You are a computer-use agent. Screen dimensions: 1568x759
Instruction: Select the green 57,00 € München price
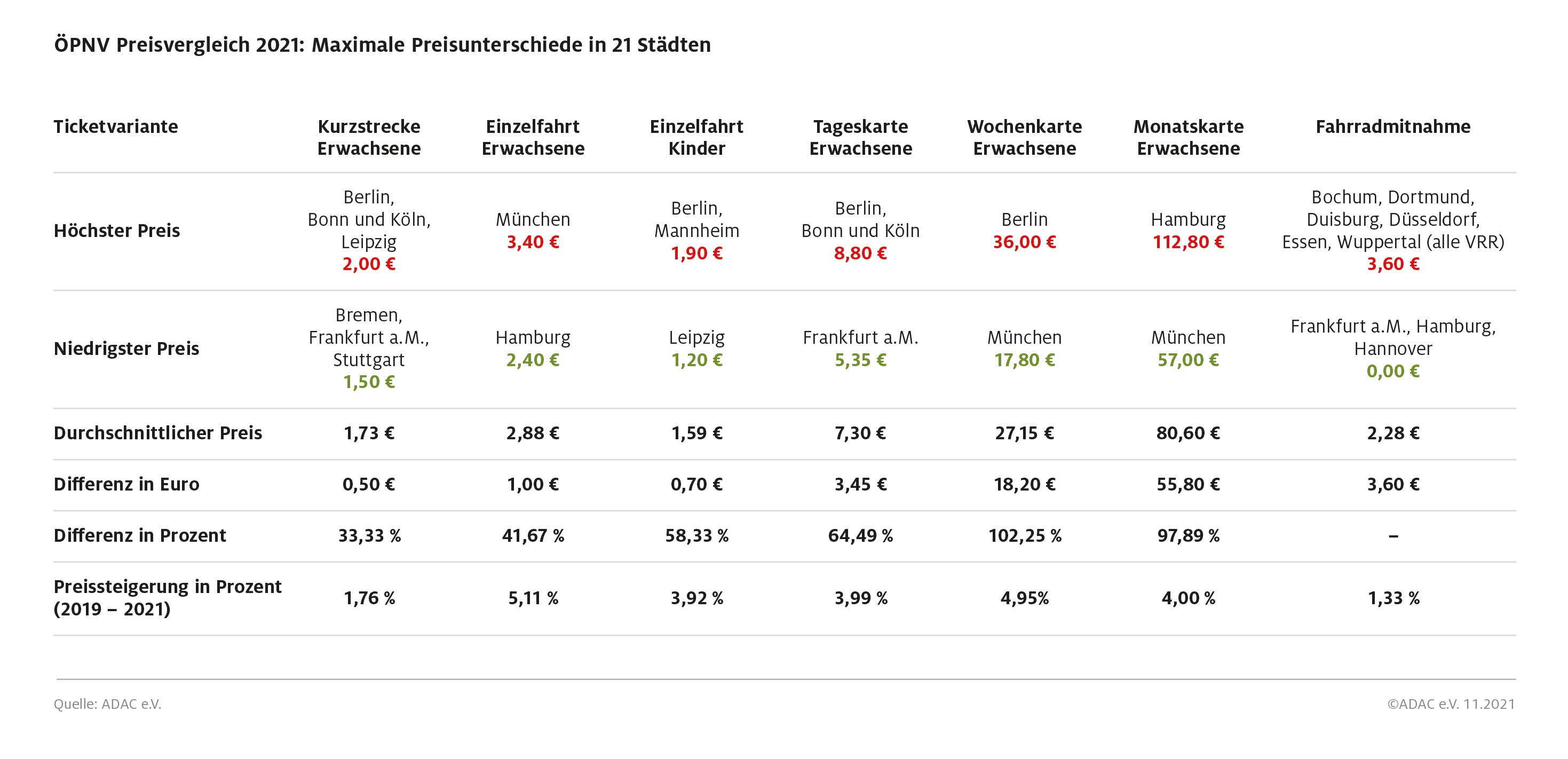[x=1188, y=360]
